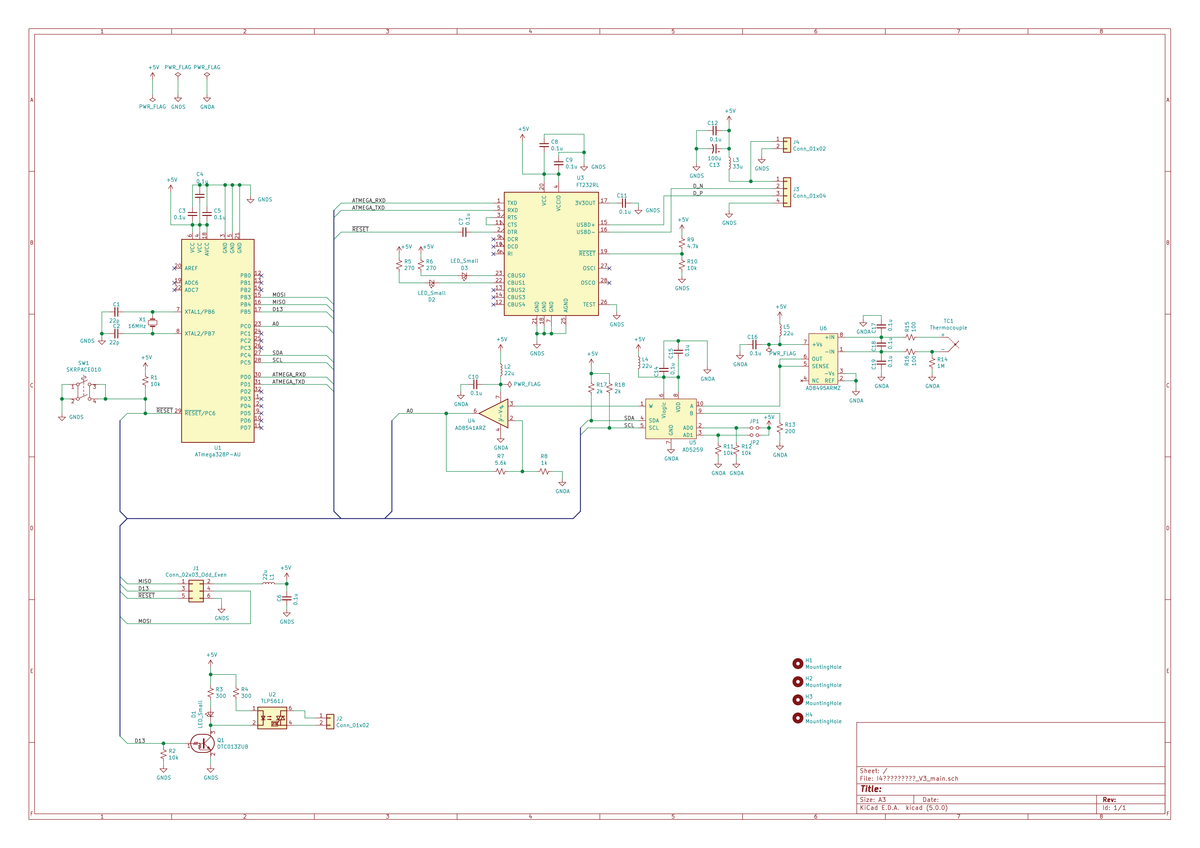The image size is (1200, 848).
Task: Click the GNDA power flag symbol top-left
Action: [207, 96]
